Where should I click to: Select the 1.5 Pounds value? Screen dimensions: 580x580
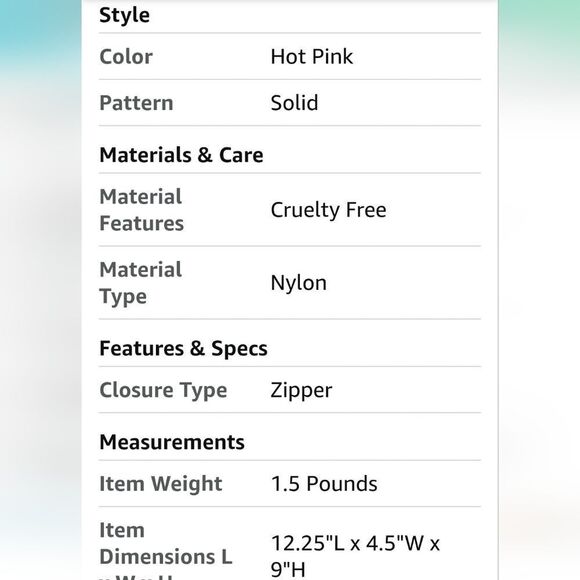324,484
